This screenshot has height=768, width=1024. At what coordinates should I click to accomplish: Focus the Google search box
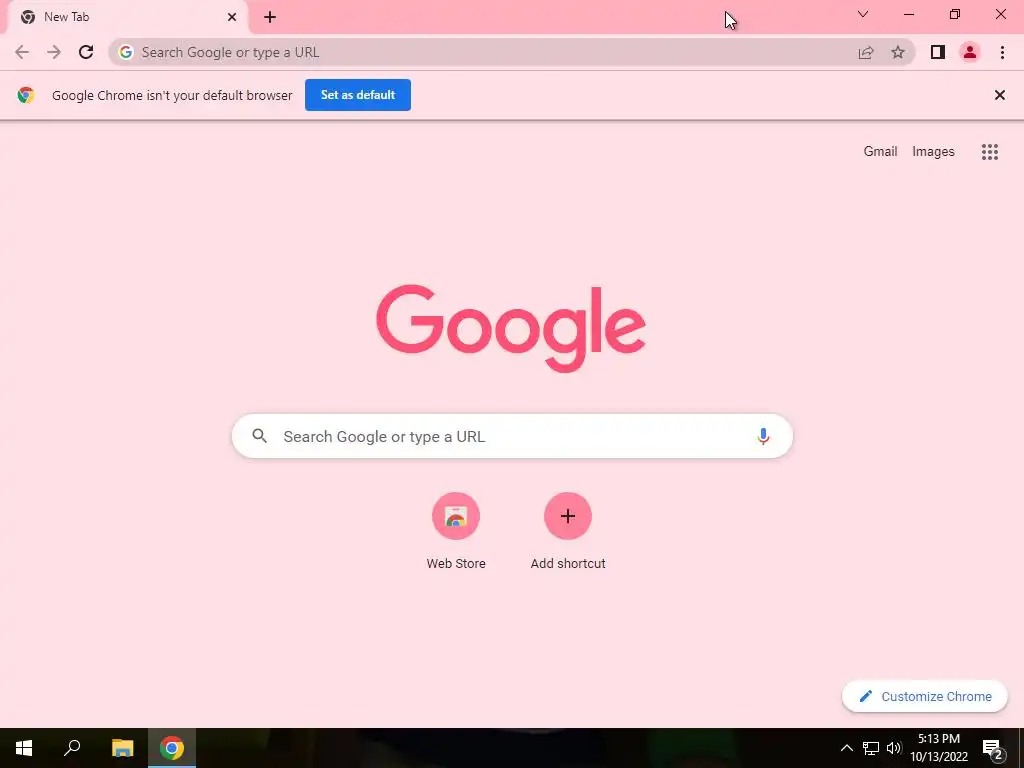point(512,436)
